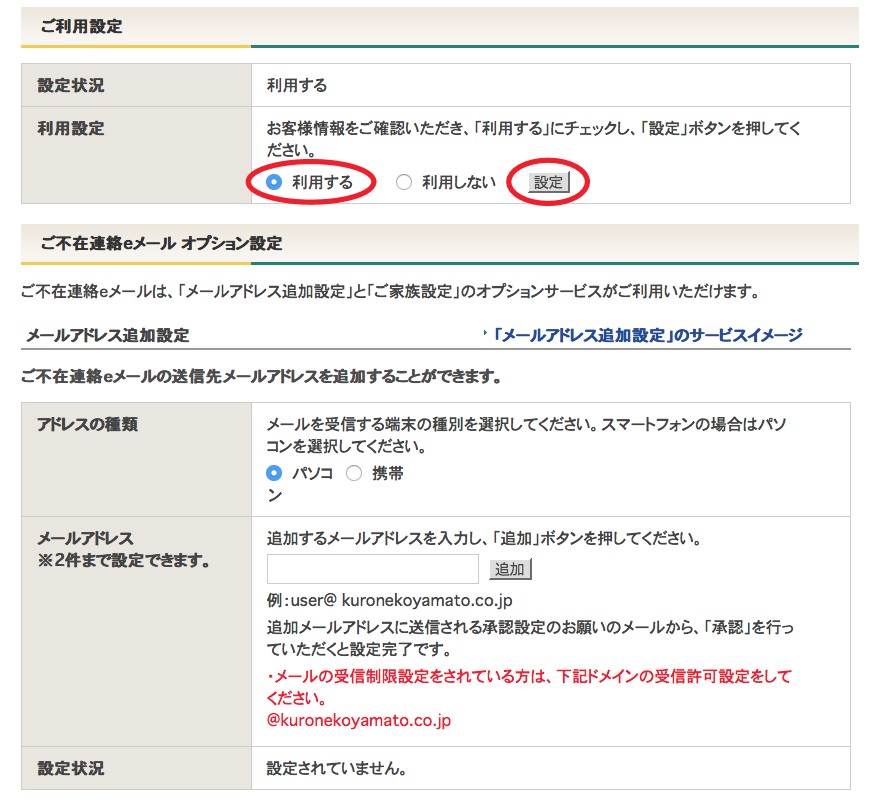Select the 利用しない radio button

404,182
